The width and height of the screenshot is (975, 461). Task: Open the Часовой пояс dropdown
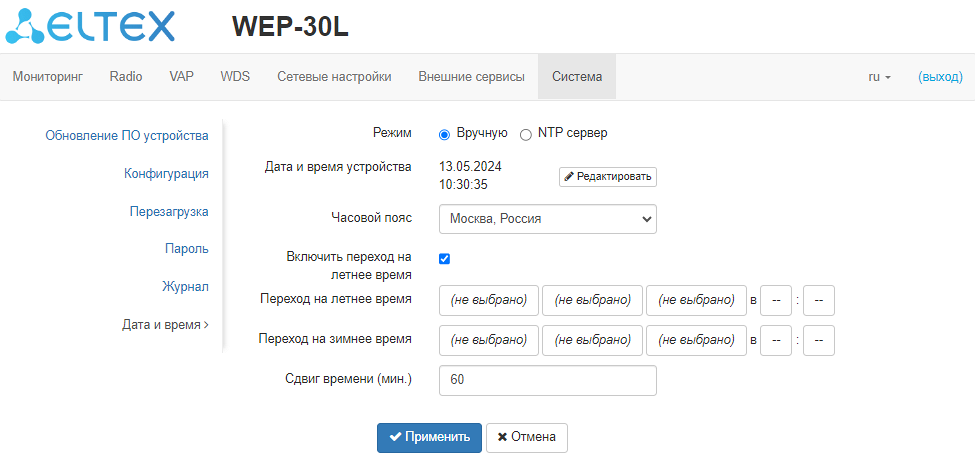pyautogui.click(x=547, y=219)
